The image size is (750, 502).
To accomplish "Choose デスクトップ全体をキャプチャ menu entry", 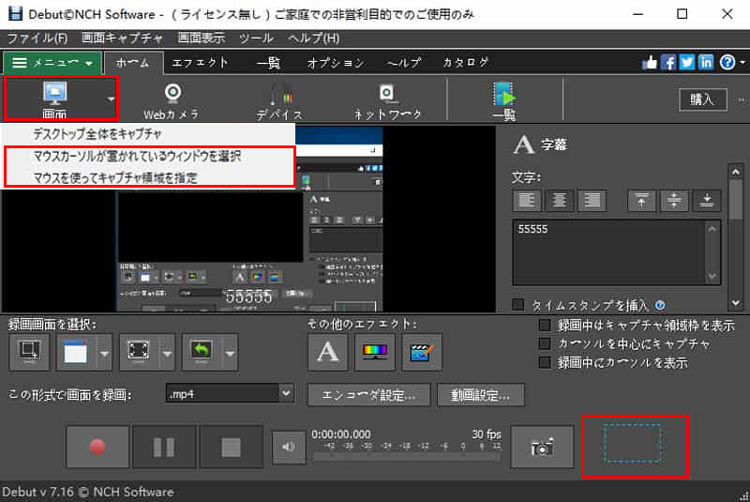I will coord(148,134).
